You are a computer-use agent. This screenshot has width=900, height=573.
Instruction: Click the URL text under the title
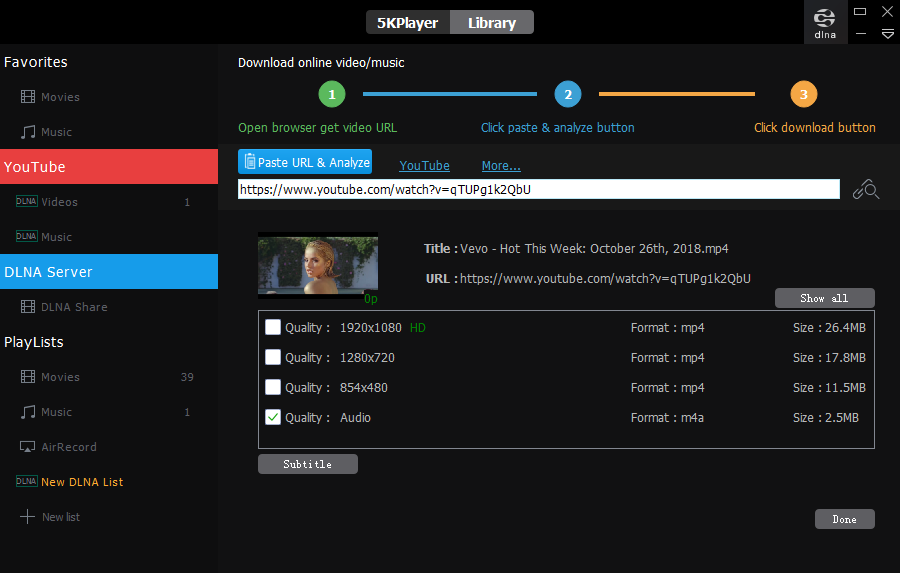coord(605,278)
